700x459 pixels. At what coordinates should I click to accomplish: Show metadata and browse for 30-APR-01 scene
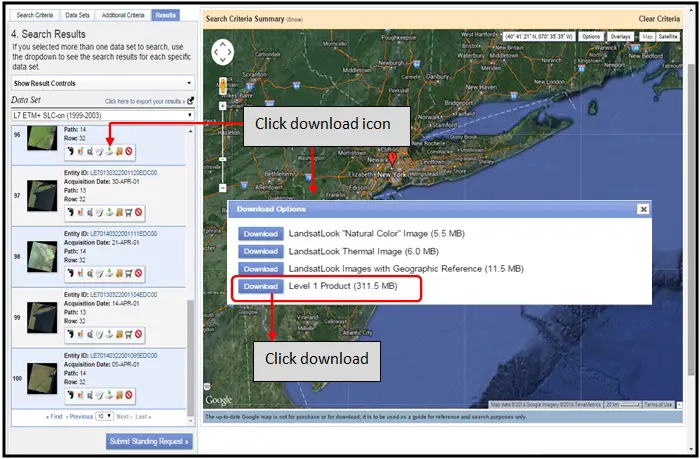[x=100, y=213]
